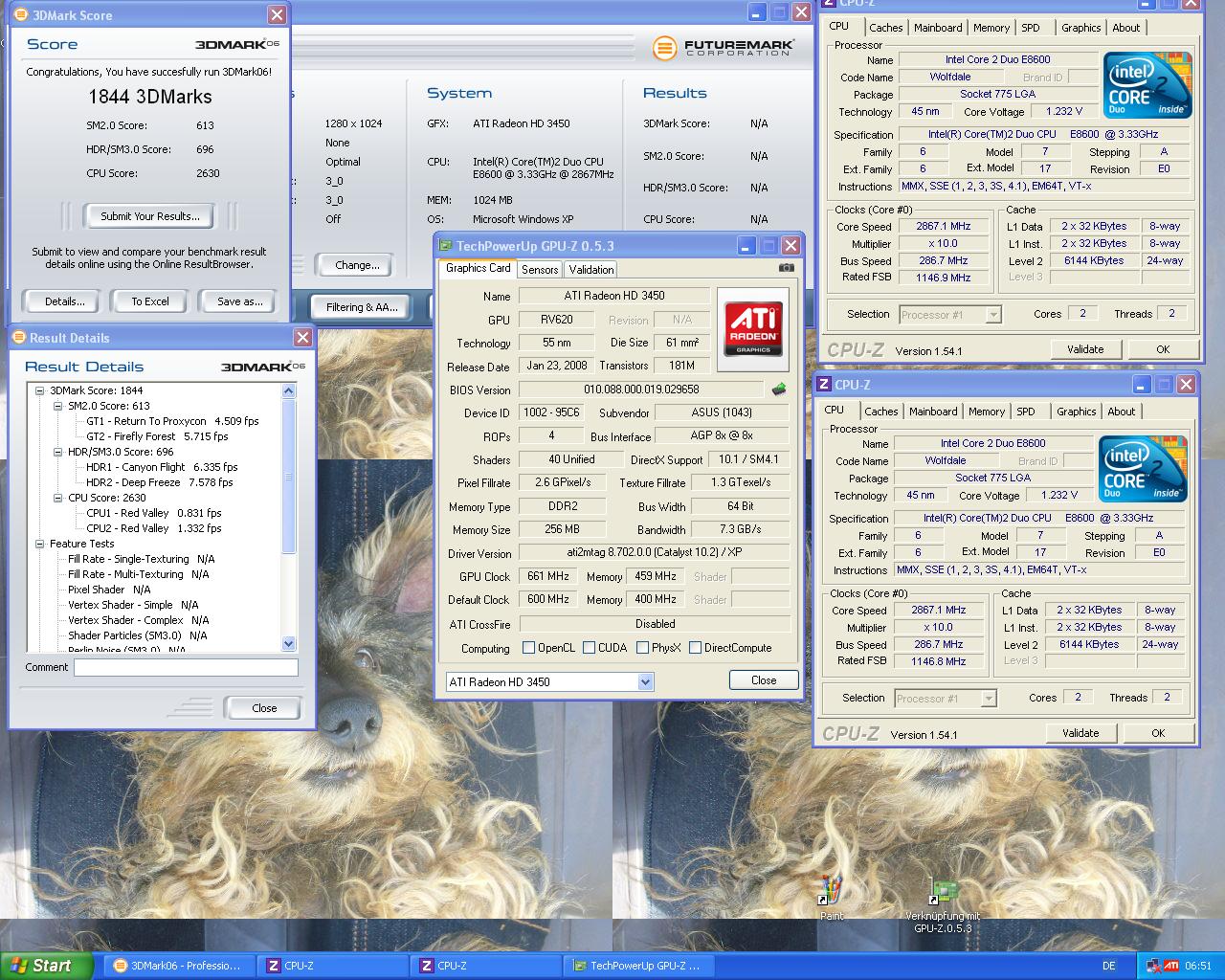1225x980 pixels.
Task: Select the 3DMark06 - Professio... taskbar button
Action: tap(181, 966)
